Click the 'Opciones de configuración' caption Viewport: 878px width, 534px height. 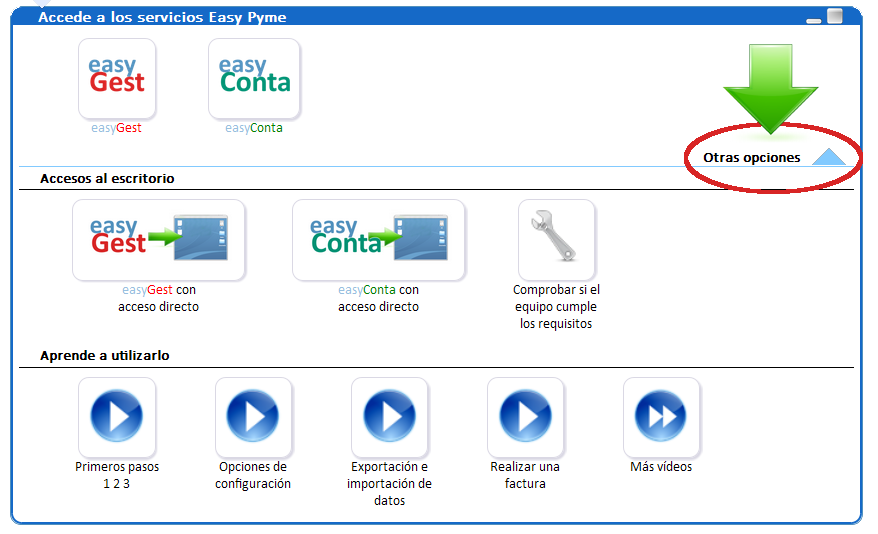(253, 475)
